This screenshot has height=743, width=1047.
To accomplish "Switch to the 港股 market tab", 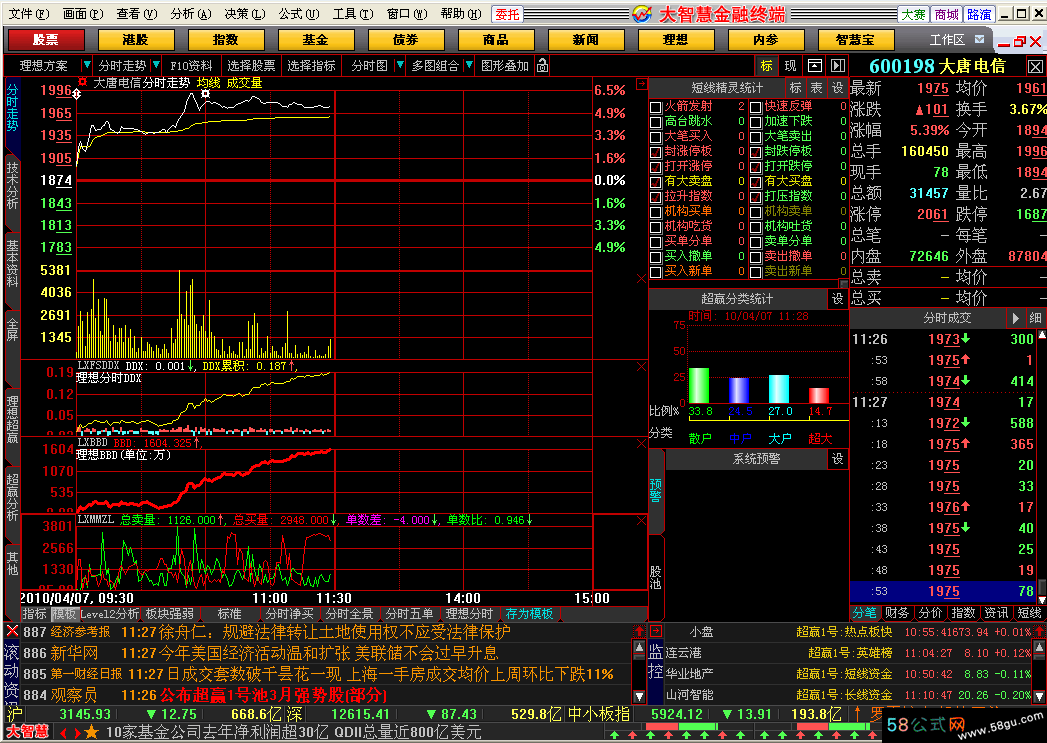I will [136, 40].
